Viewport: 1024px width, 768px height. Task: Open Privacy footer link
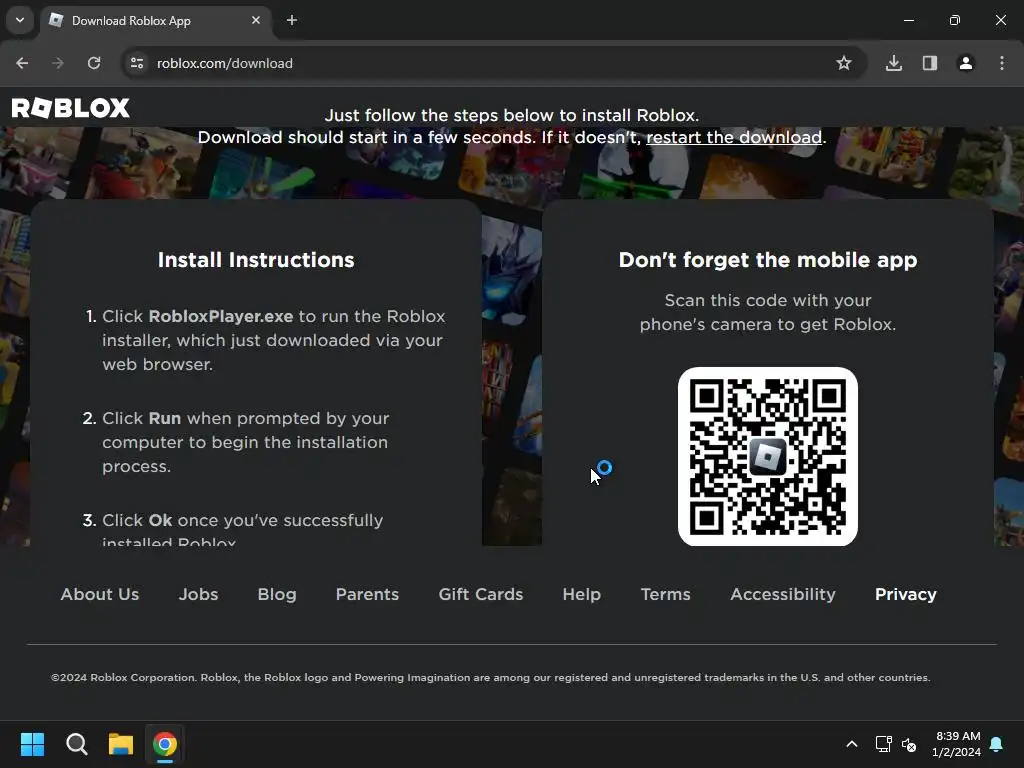click(x=906, y=594)
